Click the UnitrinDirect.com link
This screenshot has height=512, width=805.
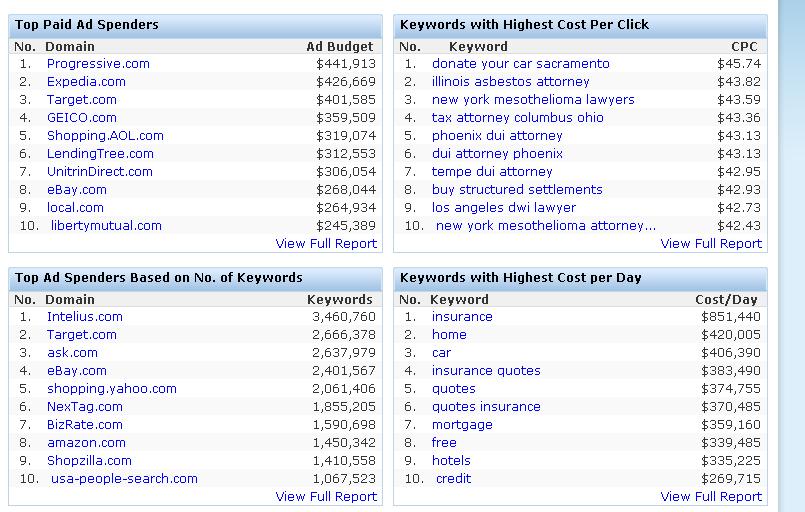(100, 172)
